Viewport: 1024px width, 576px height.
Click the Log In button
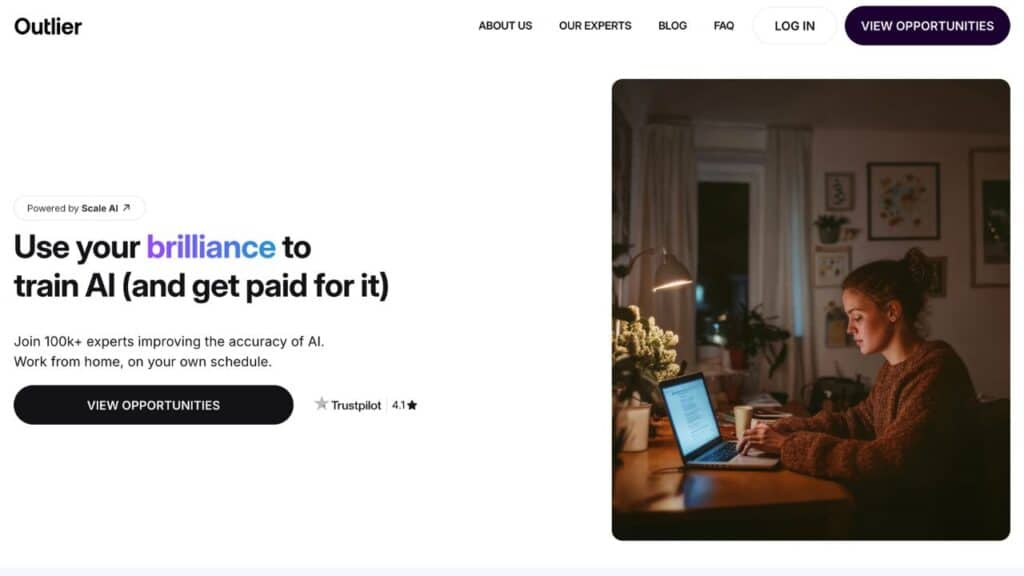click(x=794, y=26)
